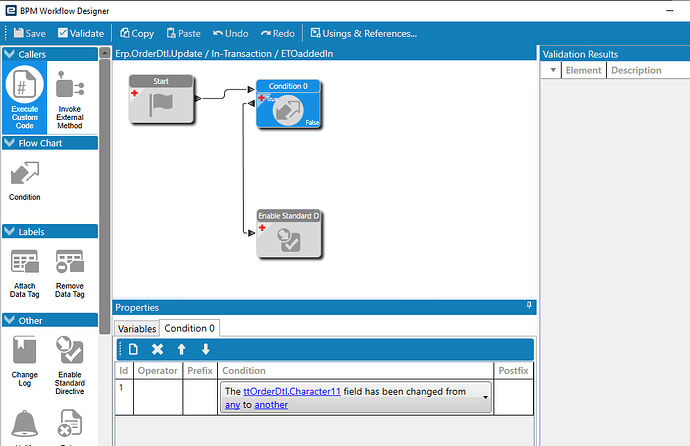
Task: Add a new condition row
Action: [x=133, y=349]
